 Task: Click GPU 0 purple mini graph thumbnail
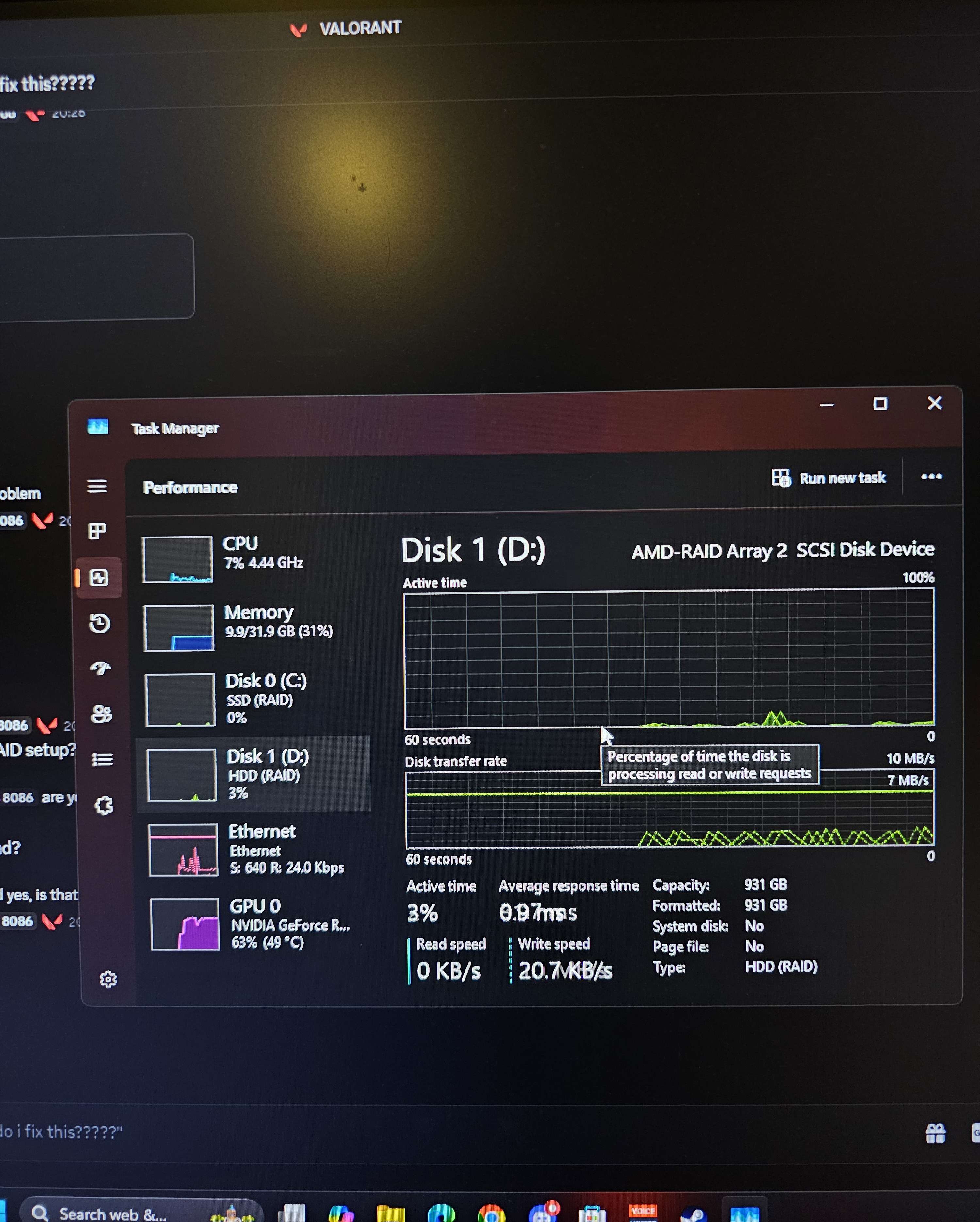185,924
